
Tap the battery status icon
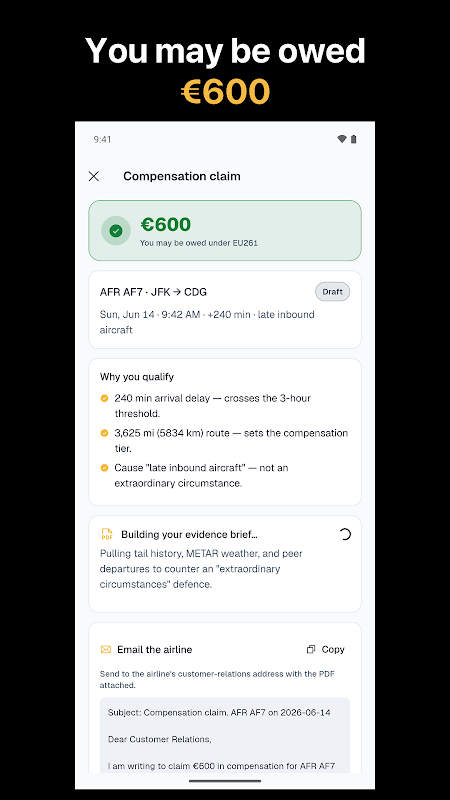tap(354, 139)
